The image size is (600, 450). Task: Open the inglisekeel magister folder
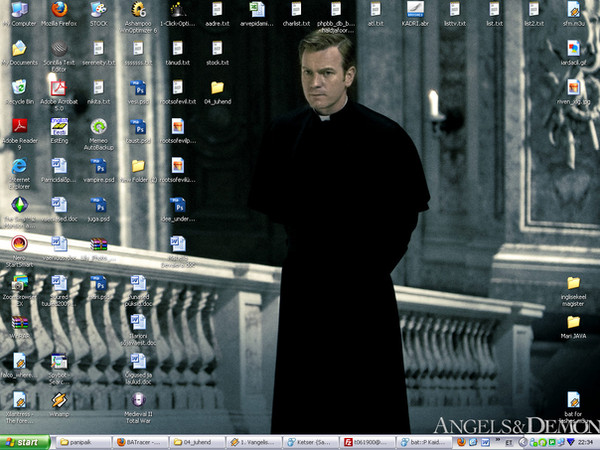pyautogui.click(x=573, y=284)
